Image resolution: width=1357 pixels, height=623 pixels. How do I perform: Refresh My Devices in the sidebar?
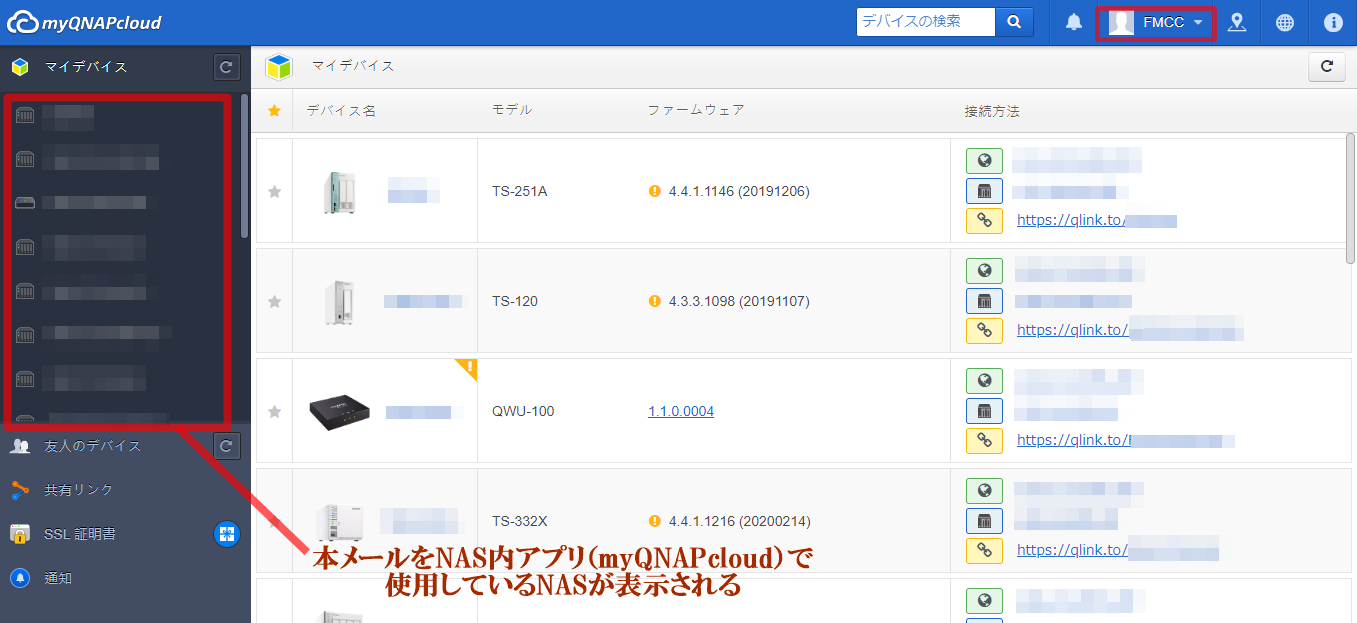pyautogui.click(x=227, y=67)
